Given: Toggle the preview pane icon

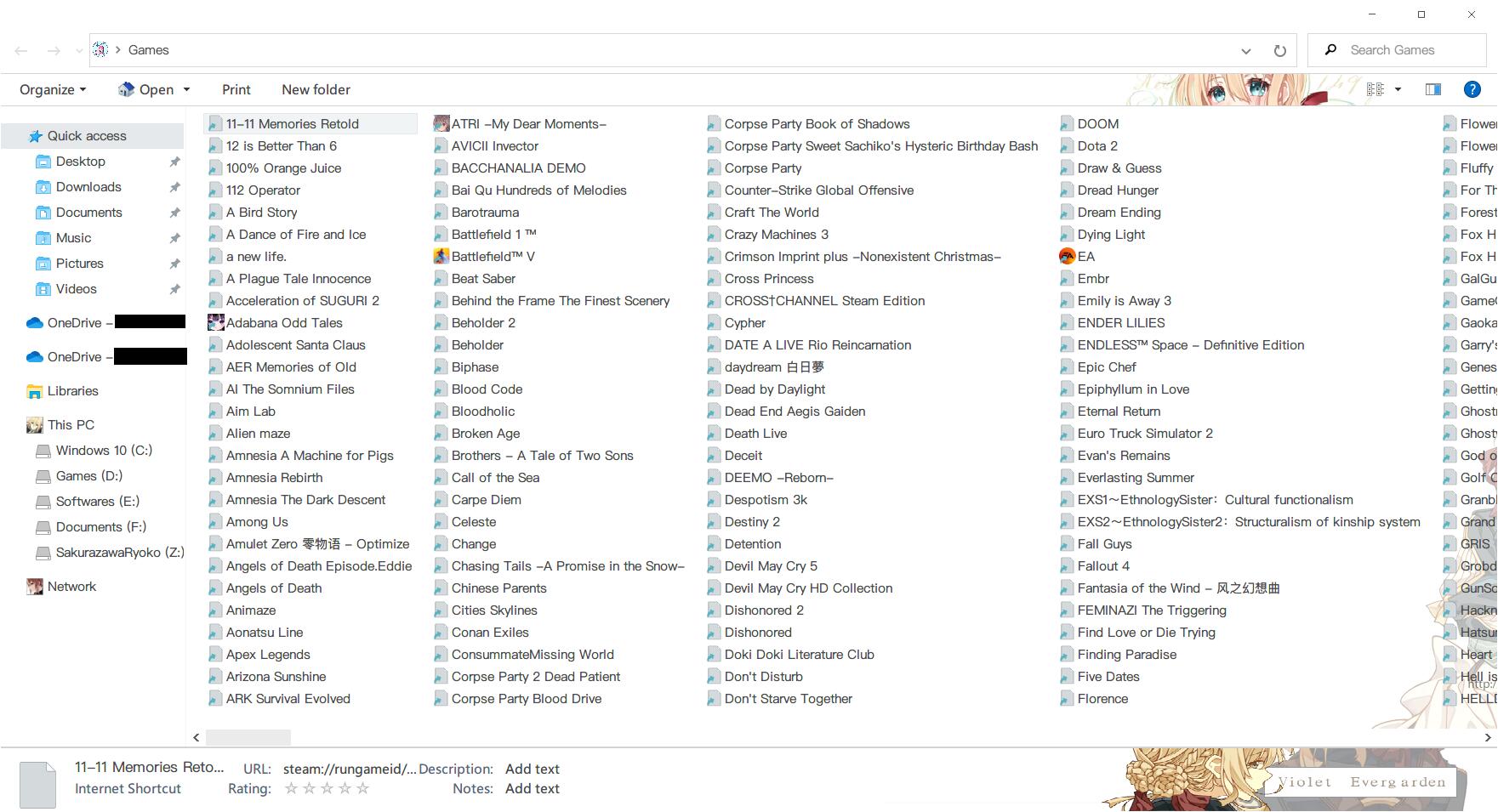Looking at the screenshot, I should 1433,89.
